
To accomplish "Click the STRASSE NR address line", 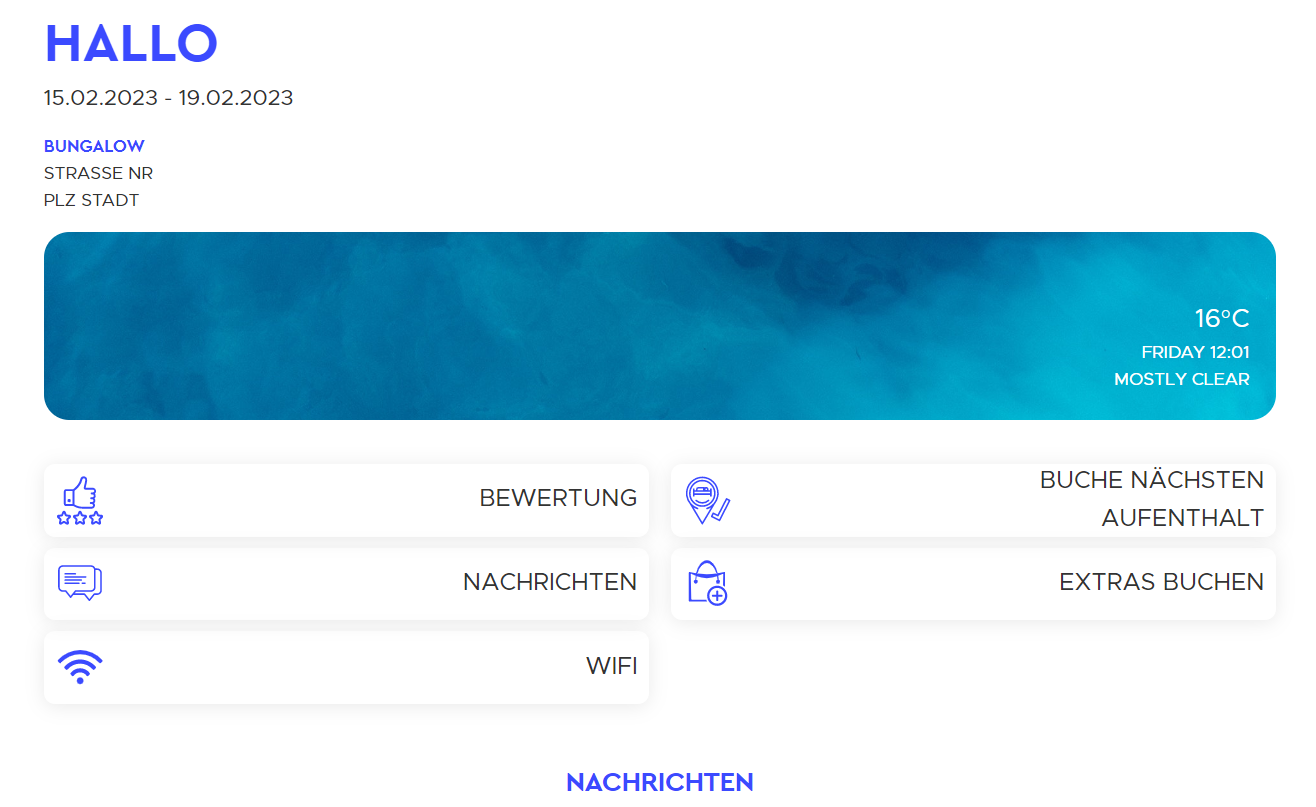I will tap(98, 174).
